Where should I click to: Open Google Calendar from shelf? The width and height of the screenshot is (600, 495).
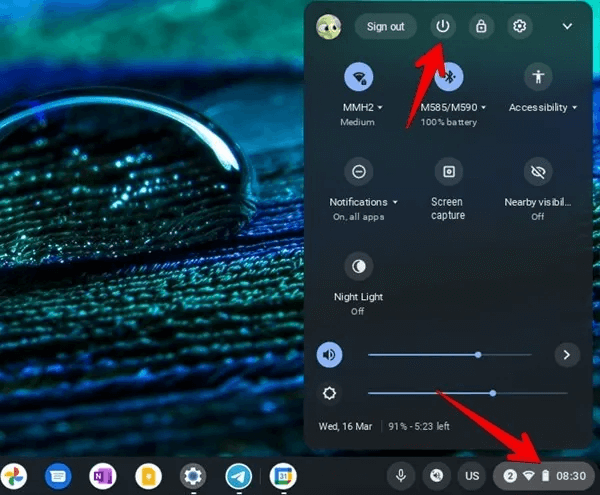click(283, 476)
